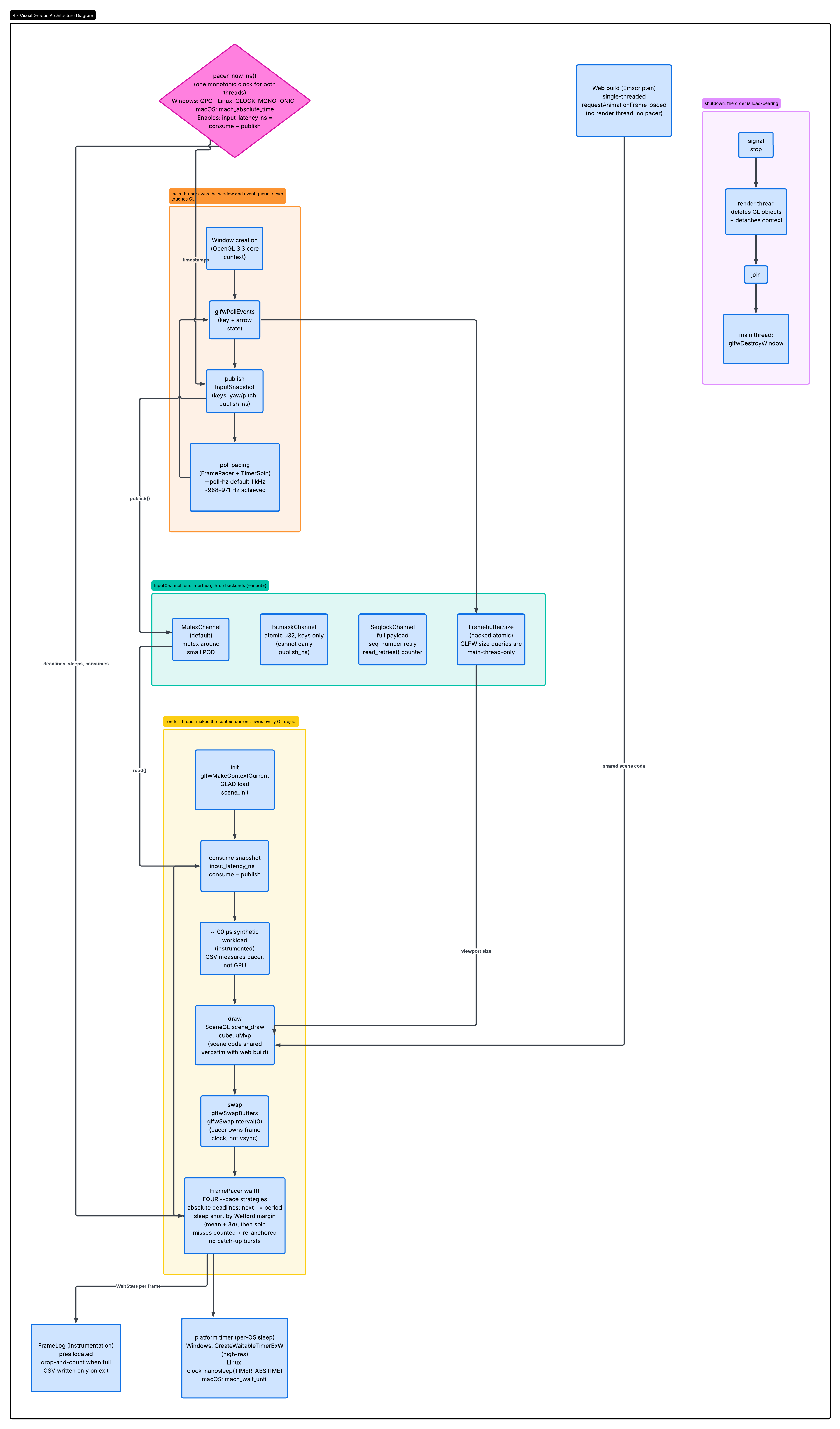The width and height of the screenshot is (840, 1429).
Task: Click the 'Six Visual Groups Architecture Diagram' title label
Action: [x=53, y=15]
